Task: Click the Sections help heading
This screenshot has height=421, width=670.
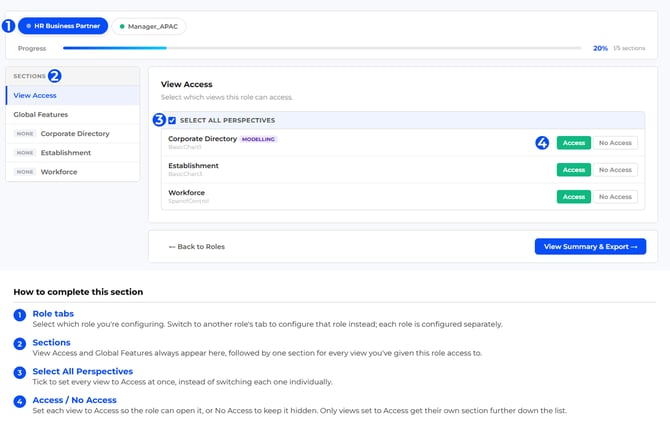Action: [x=51, y=342]
